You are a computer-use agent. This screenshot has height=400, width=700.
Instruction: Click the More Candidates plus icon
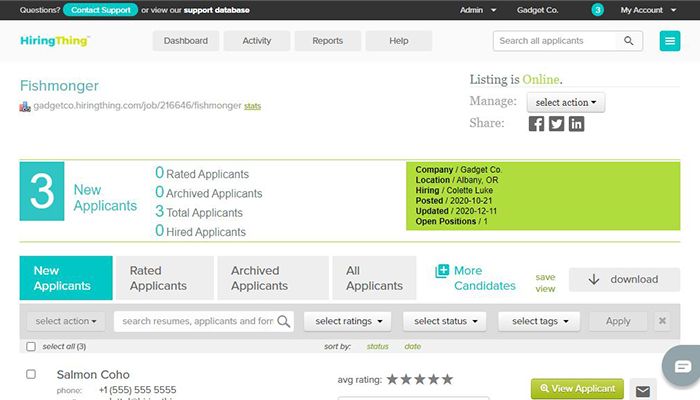pos(442,271)
